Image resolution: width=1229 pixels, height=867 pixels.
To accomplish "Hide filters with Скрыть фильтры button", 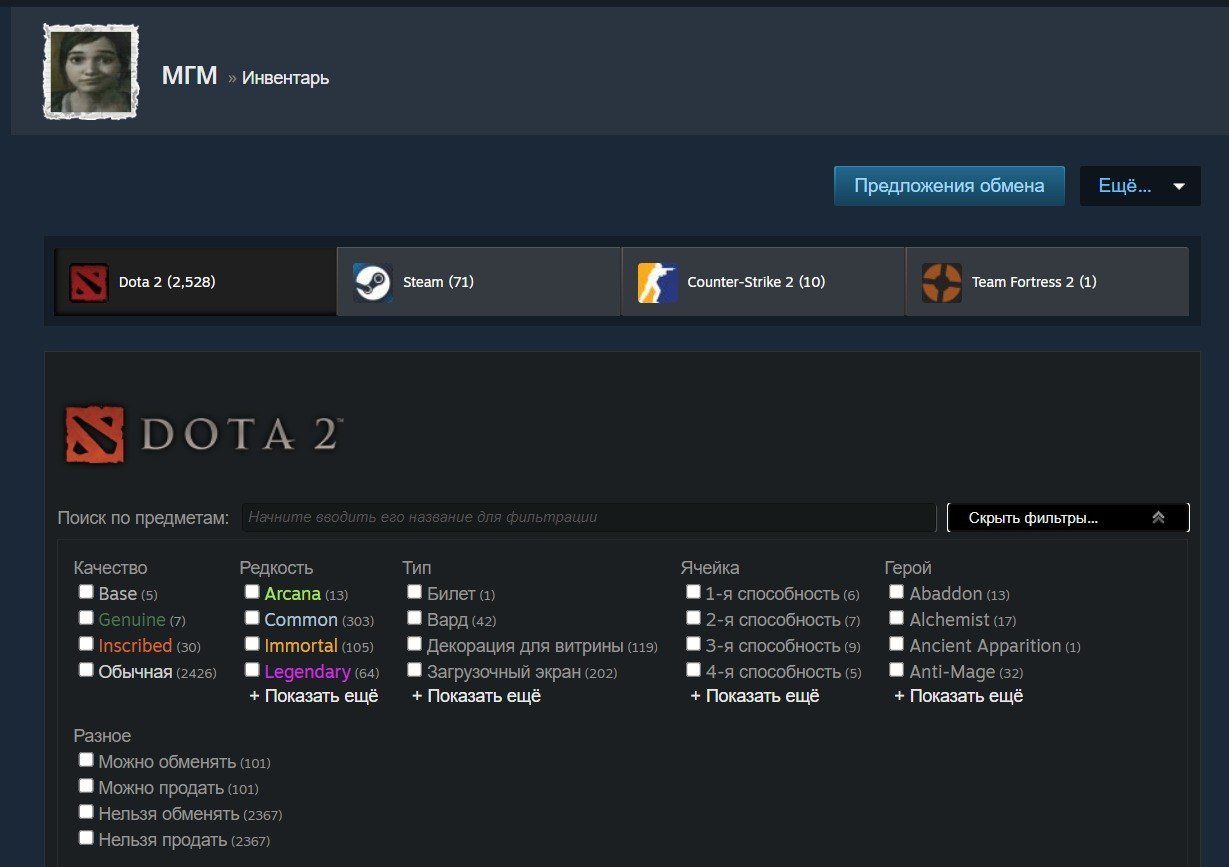I will coord(1068,518).
